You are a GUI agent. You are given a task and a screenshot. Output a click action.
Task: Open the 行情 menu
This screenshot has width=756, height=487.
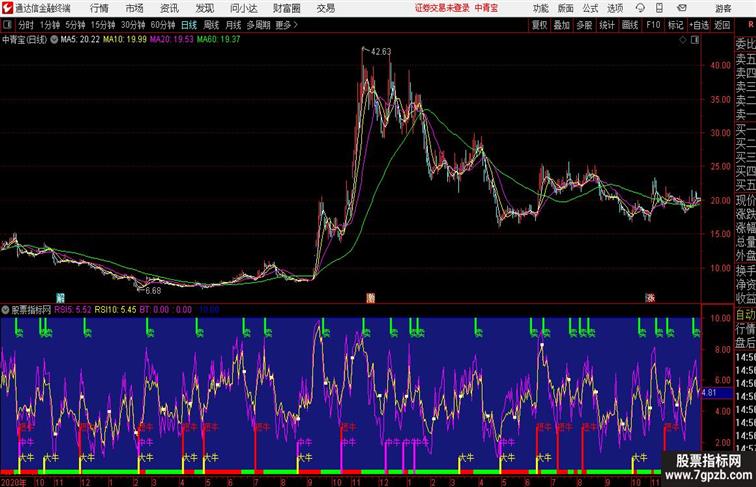[99, 8]
